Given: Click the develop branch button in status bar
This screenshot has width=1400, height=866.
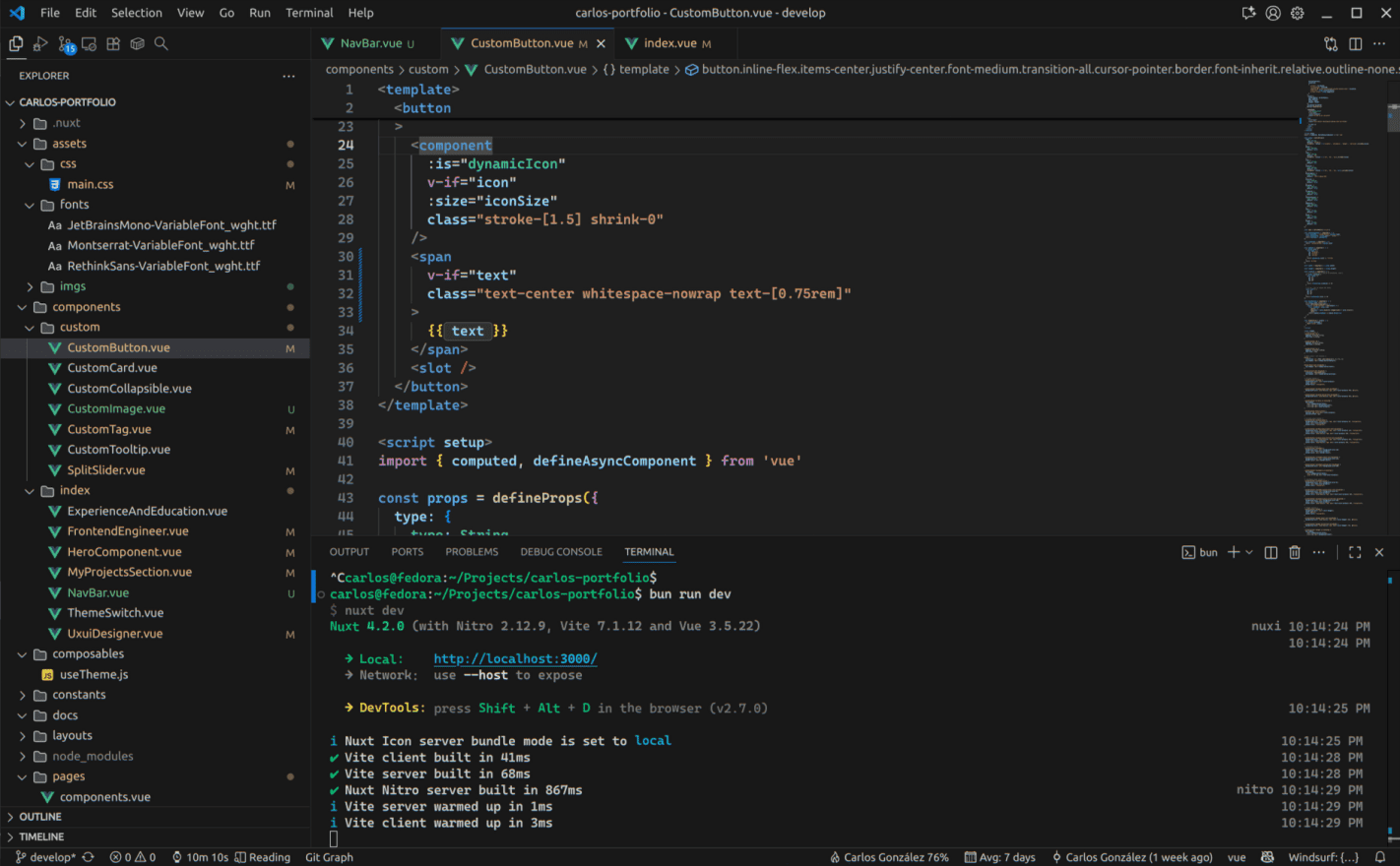Looking at the screenshot, I should point(46,857).
